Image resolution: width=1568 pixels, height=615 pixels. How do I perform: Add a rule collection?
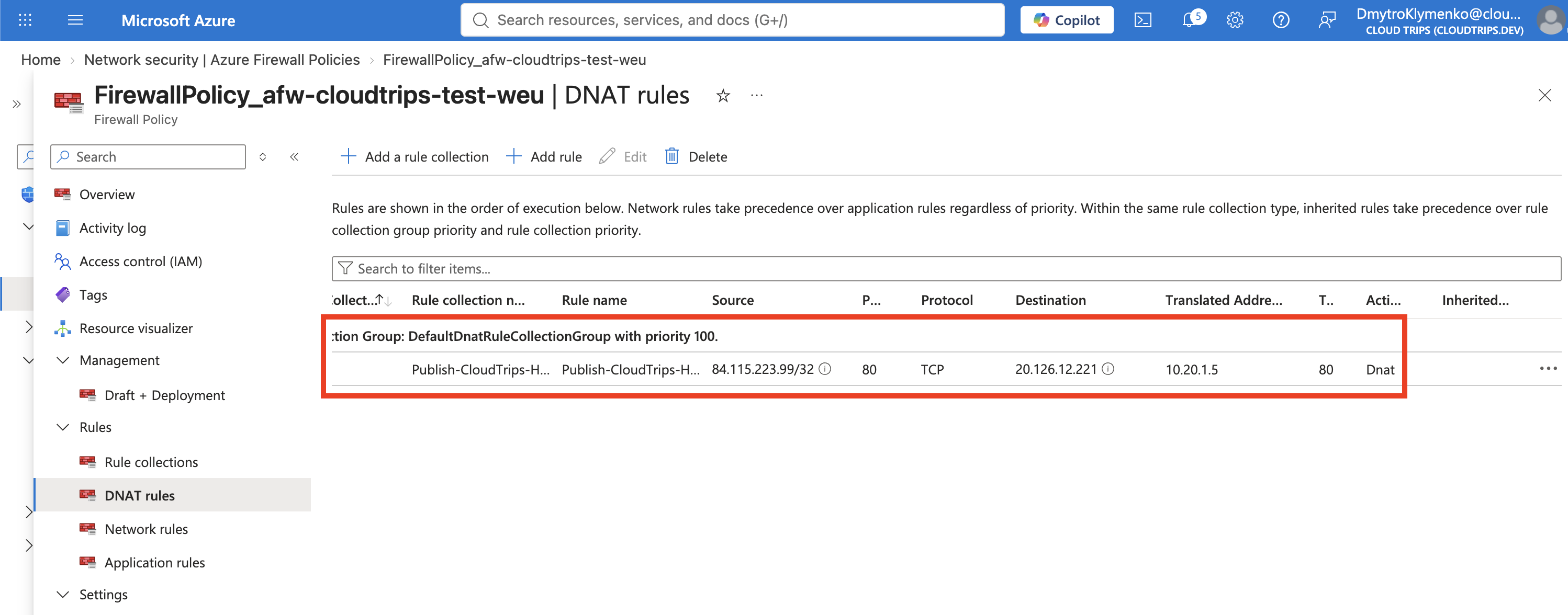(x=414, y=157)
